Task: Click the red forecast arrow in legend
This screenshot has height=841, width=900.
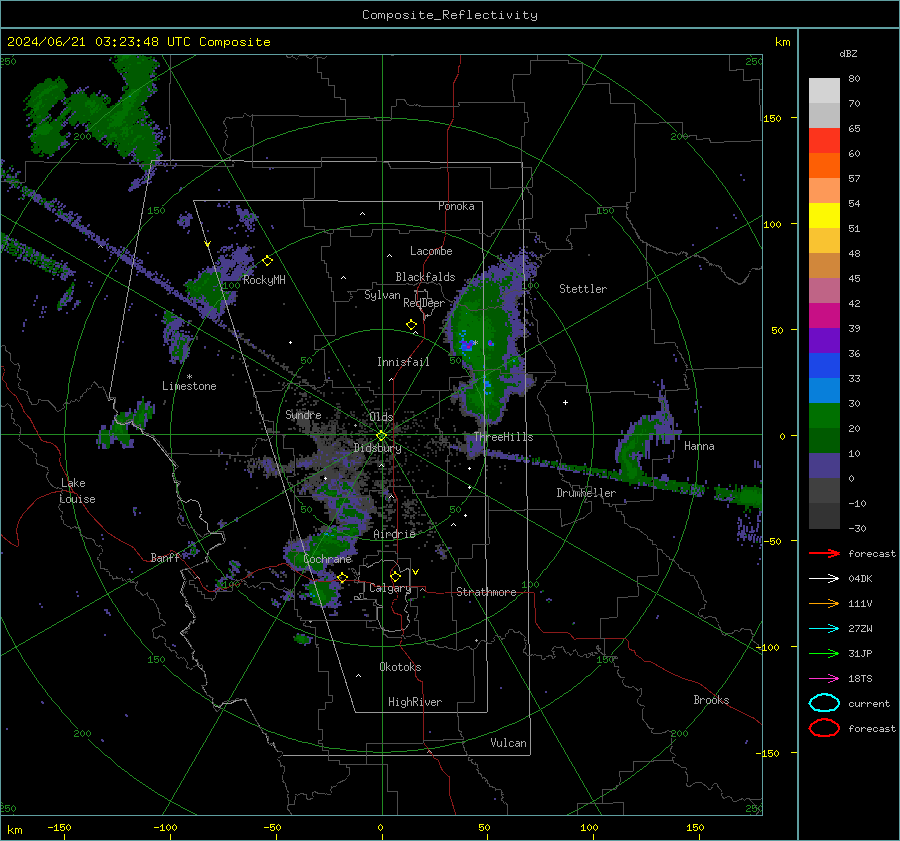Action: [824, 553]
